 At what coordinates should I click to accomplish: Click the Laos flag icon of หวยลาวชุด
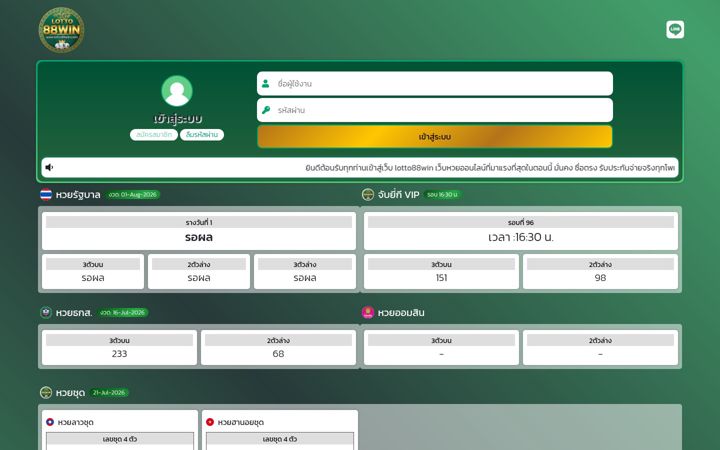(50, 422)
